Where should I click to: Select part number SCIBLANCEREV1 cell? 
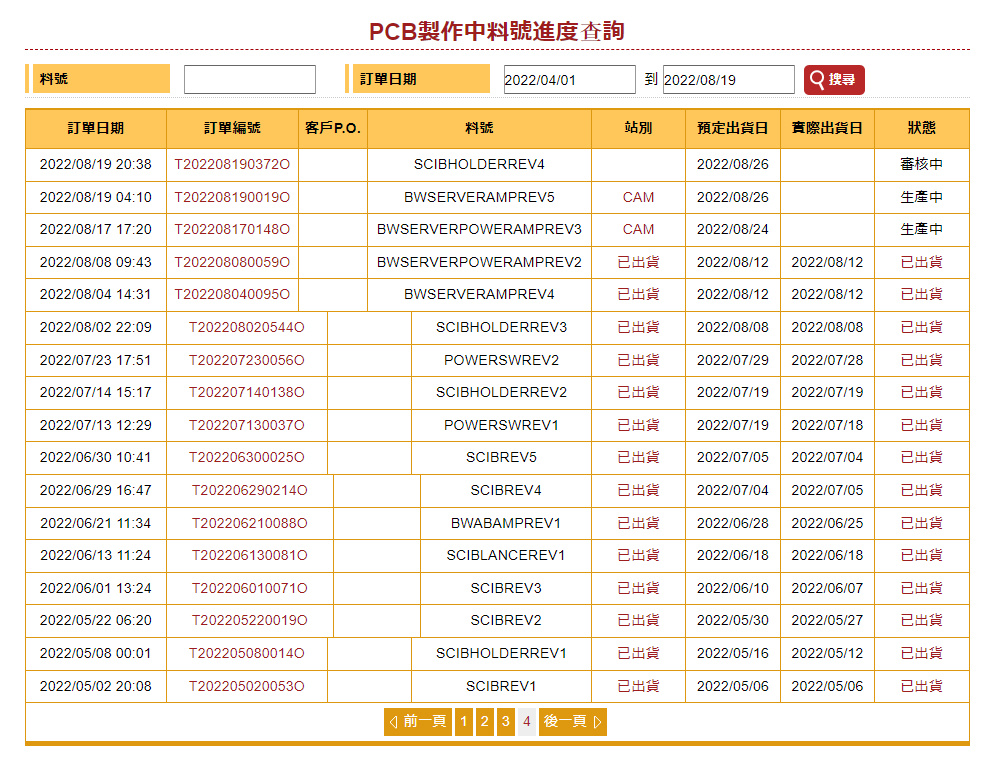506,555
